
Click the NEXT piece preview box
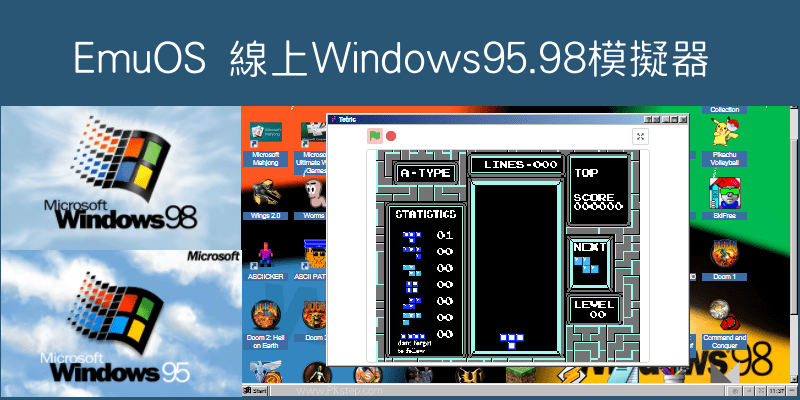point(590,264)
